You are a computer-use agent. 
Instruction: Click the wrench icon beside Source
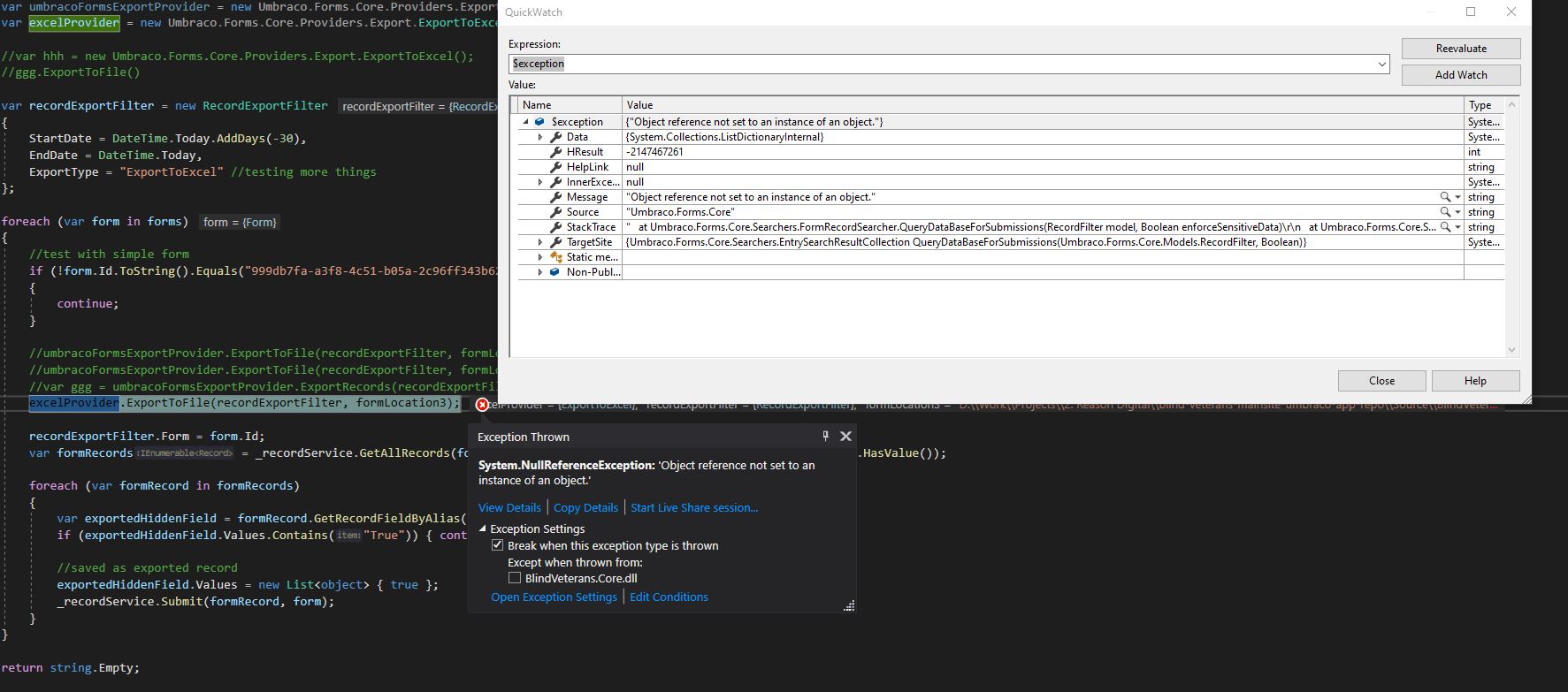(555, 212)
